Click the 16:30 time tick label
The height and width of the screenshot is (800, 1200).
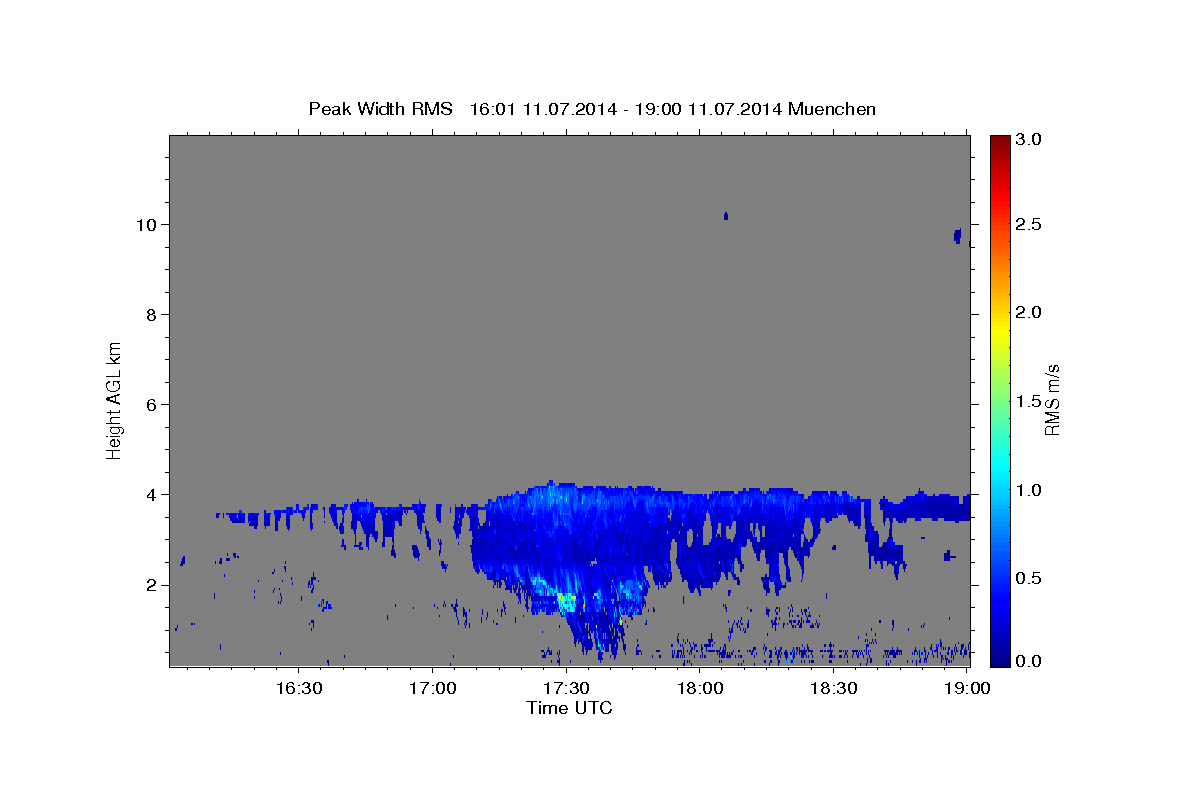click(x=298, y=688)
